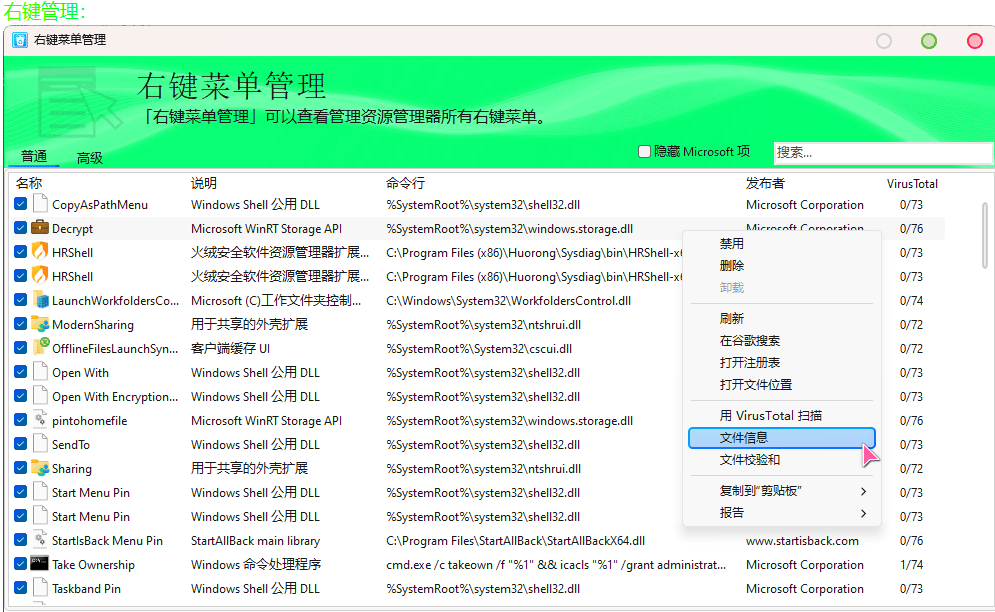This screenshot has width=995, height=612.
Task: Select 禁用 from the context menu
Action: pyautogui.click(x=732, y=243)
